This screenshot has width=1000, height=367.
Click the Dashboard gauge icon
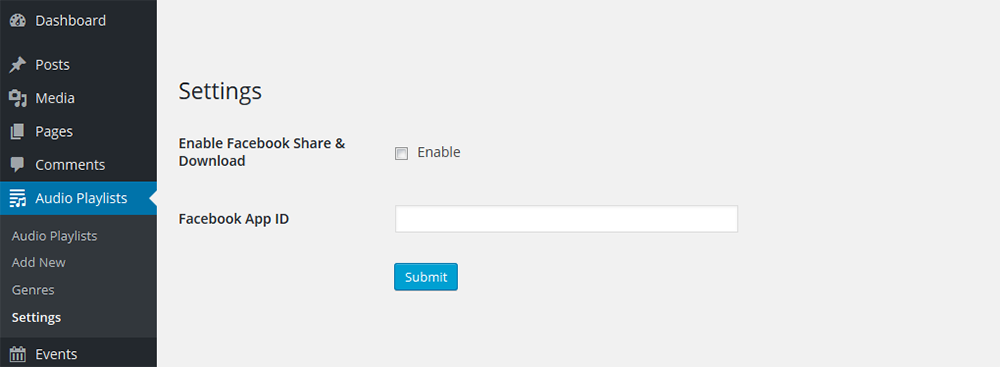coord(18,20)
